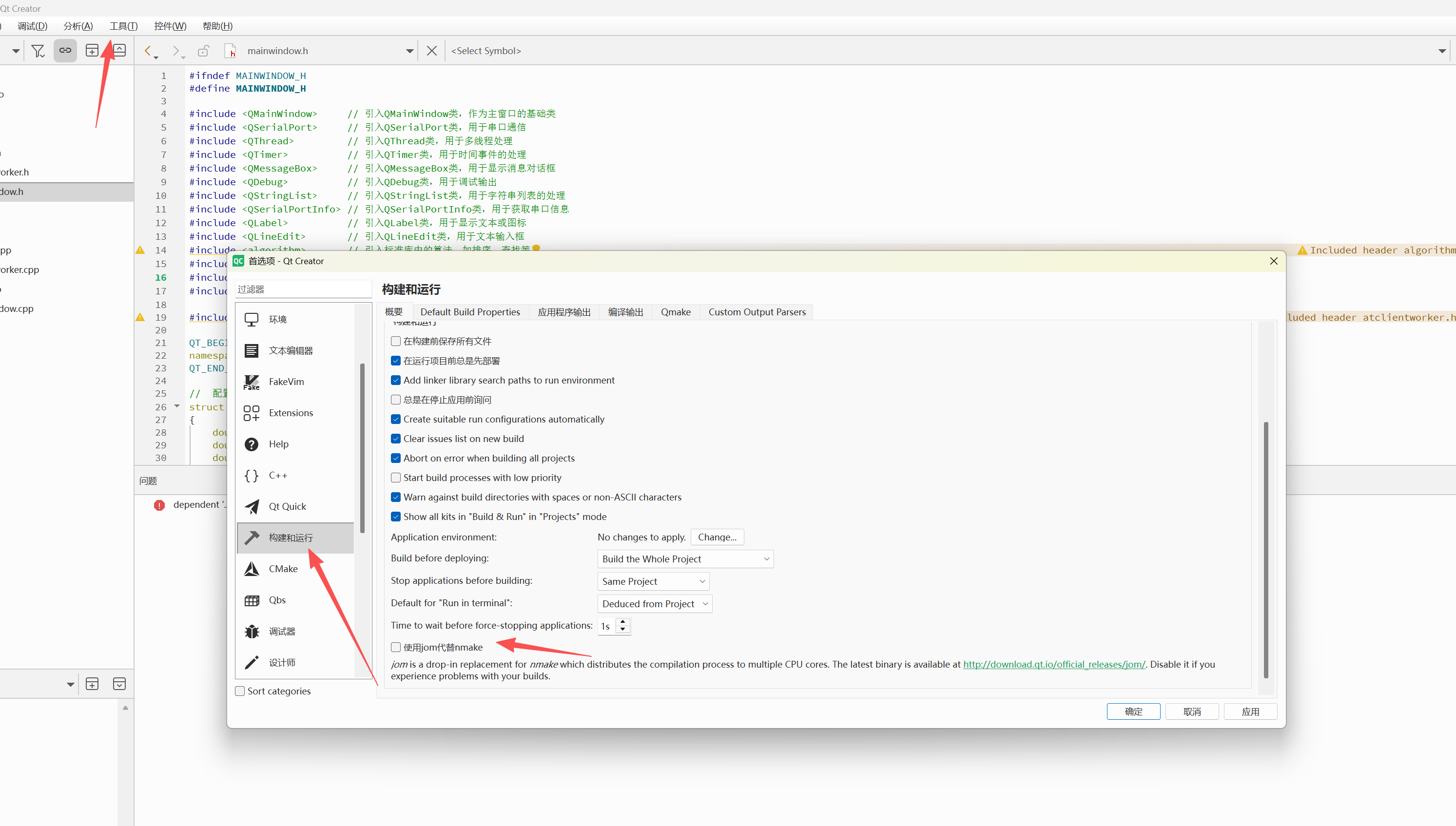1456x826 pixels.
Task: Click the 过滤器 filter input field
Action: click(304, 289)
